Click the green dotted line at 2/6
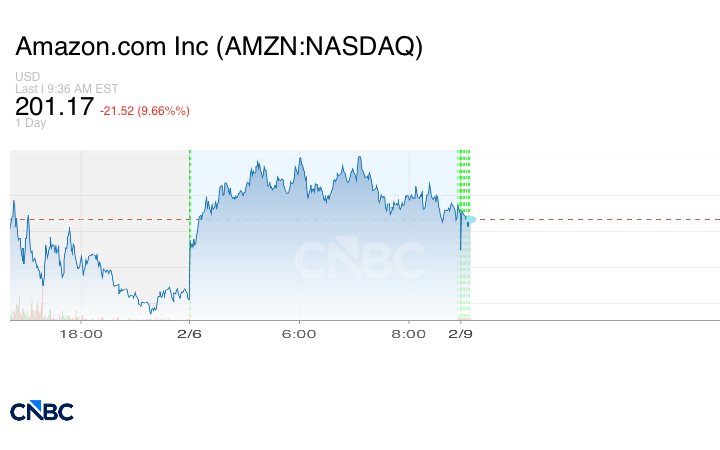This screenshot has height=450, width=720. [x=190, y=200]
